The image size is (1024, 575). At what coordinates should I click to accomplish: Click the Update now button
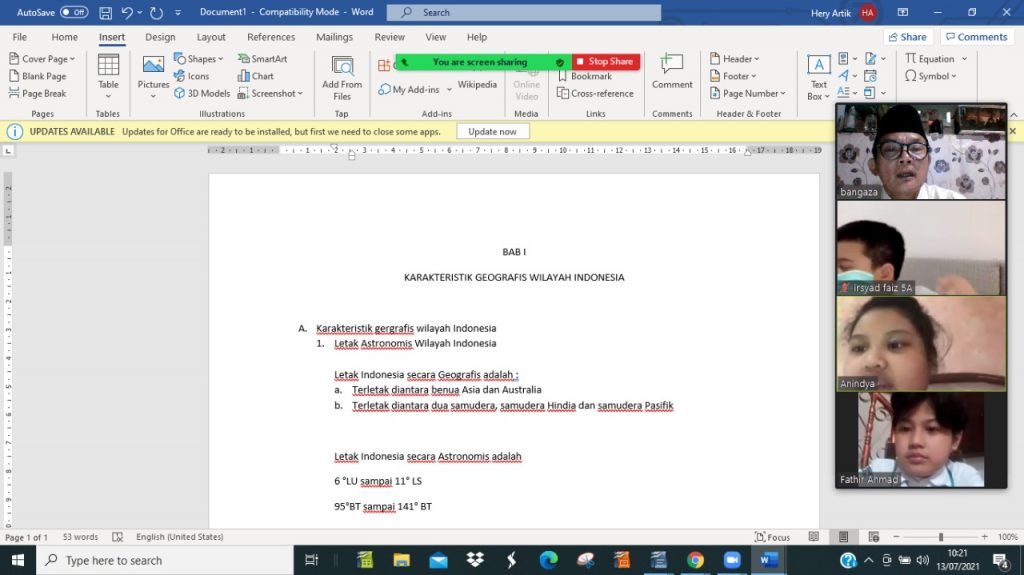(x=492, y=131)
